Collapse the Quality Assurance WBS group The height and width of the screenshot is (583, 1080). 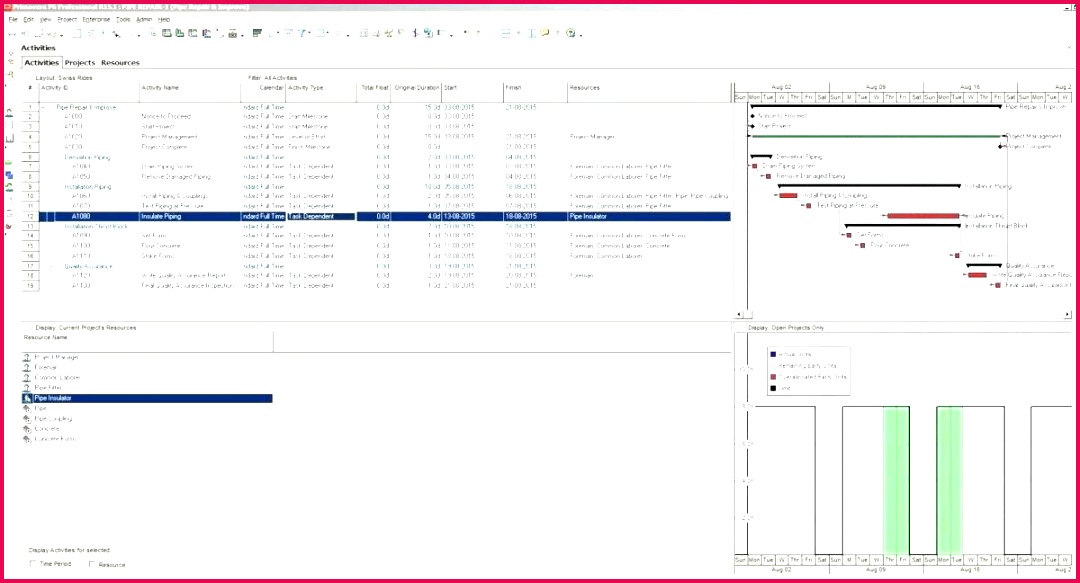click(51, 266)
